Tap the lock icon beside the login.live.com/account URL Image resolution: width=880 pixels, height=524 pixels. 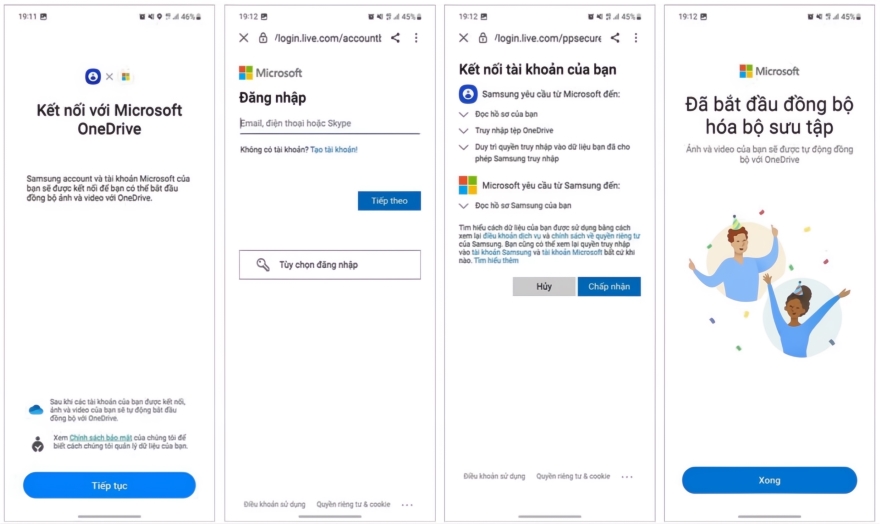pos(263,38)
